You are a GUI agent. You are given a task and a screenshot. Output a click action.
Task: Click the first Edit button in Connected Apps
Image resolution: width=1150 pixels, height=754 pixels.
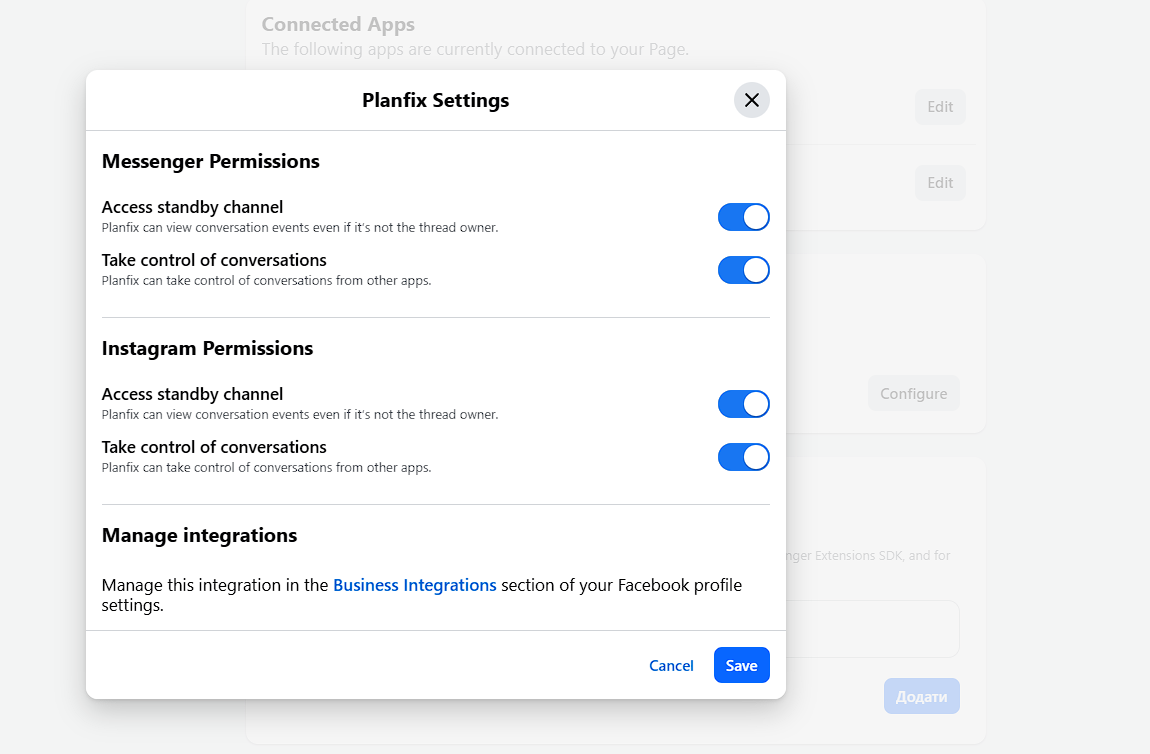(940, 107)
